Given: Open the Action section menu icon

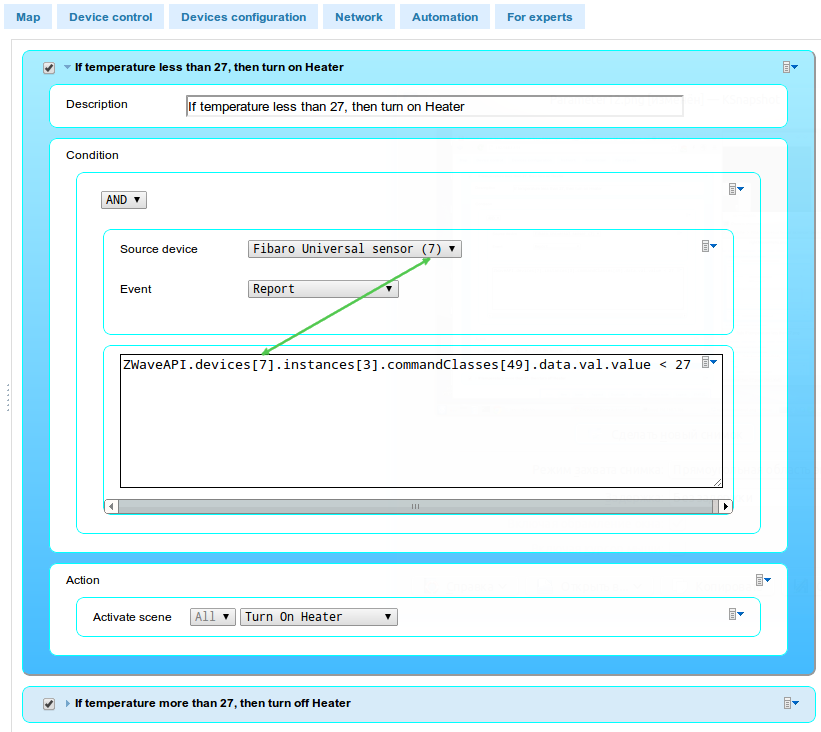Looking at the screenshot, I should point(762,580).
